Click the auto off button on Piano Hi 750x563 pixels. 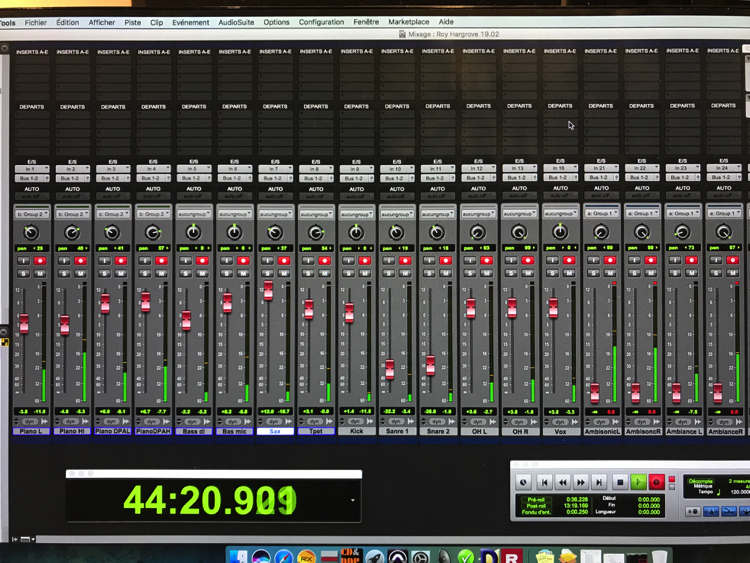tap(72, 196)
